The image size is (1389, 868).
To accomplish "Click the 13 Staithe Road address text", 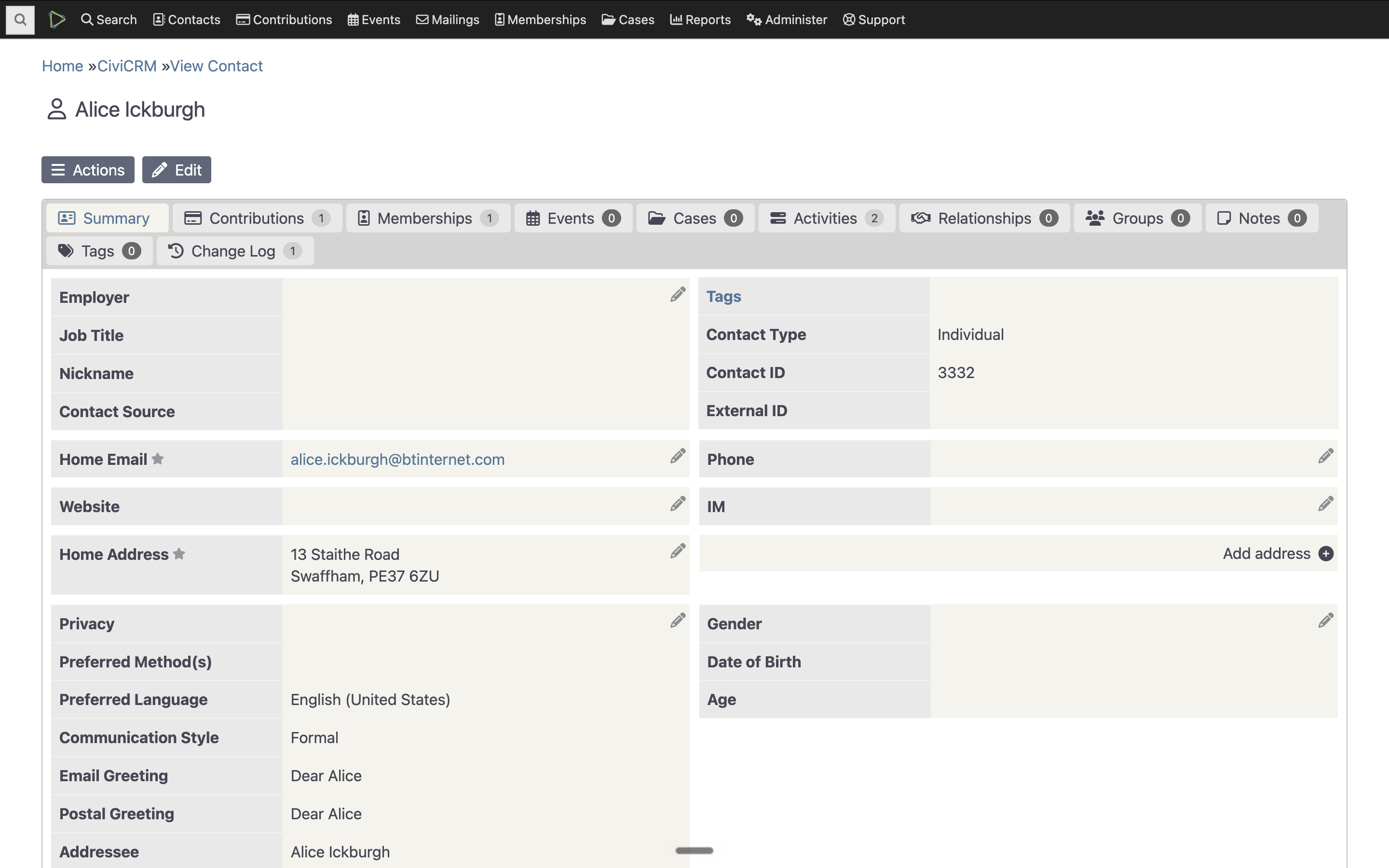I will (345, 555).
